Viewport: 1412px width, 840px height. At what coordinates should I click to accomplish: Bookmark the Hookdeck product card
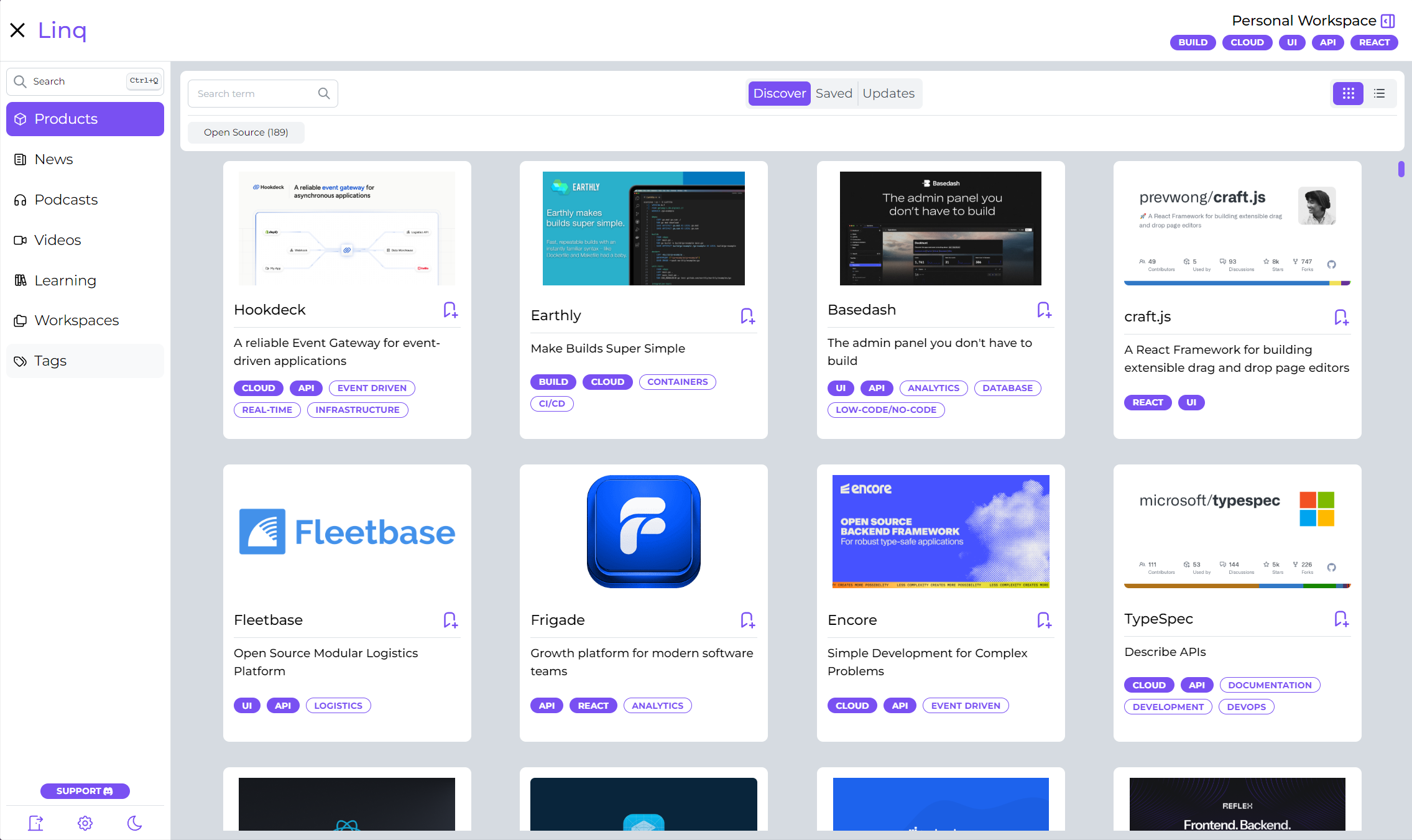pyautogui.click(x=450, y=310)
